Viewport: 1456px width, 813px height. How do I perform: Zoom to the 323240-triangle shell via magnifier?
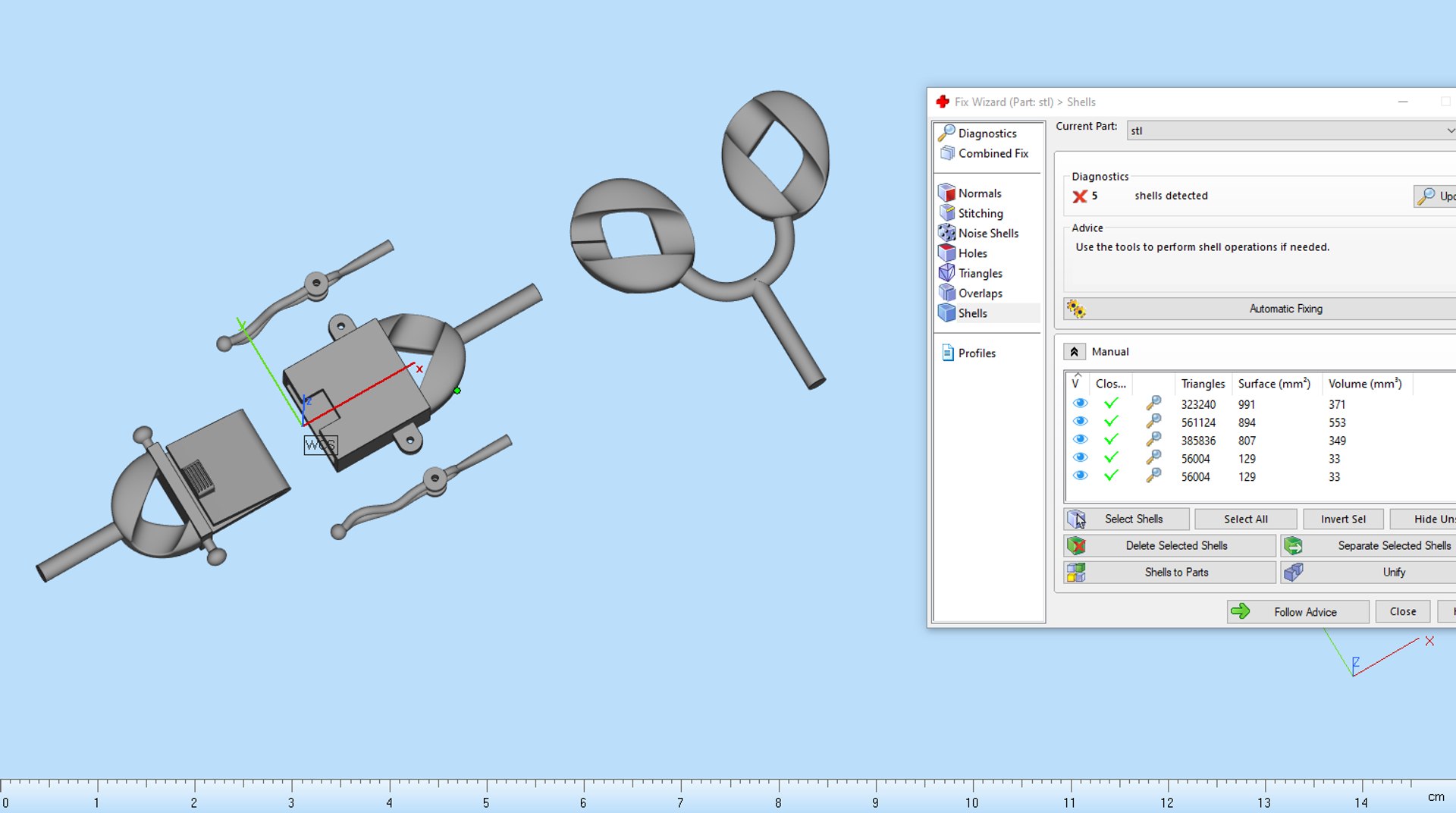point(1153,403)
